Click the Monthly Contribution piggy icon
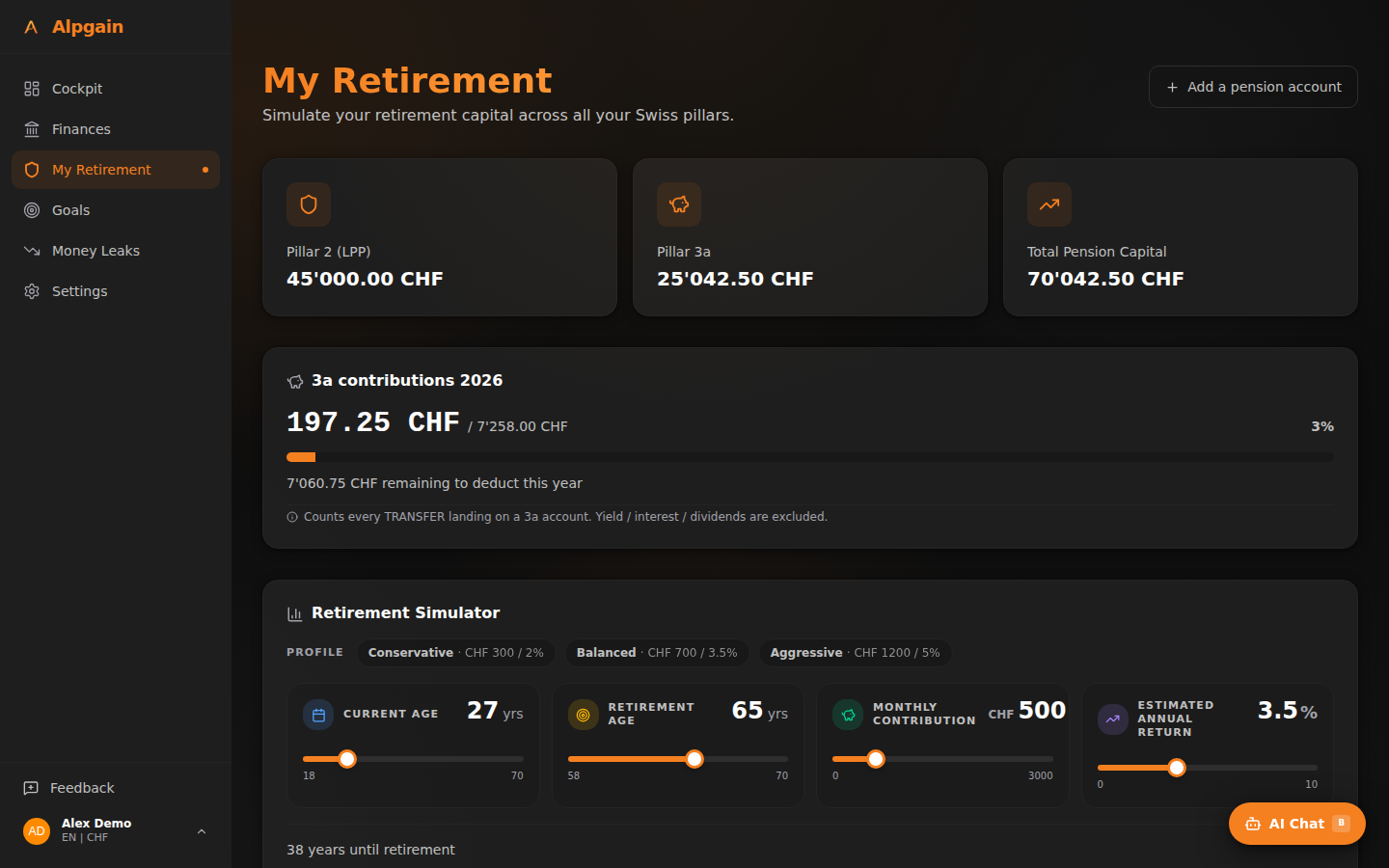Image resolution: width=1389 pixels, height=868 pixels. 848,715
